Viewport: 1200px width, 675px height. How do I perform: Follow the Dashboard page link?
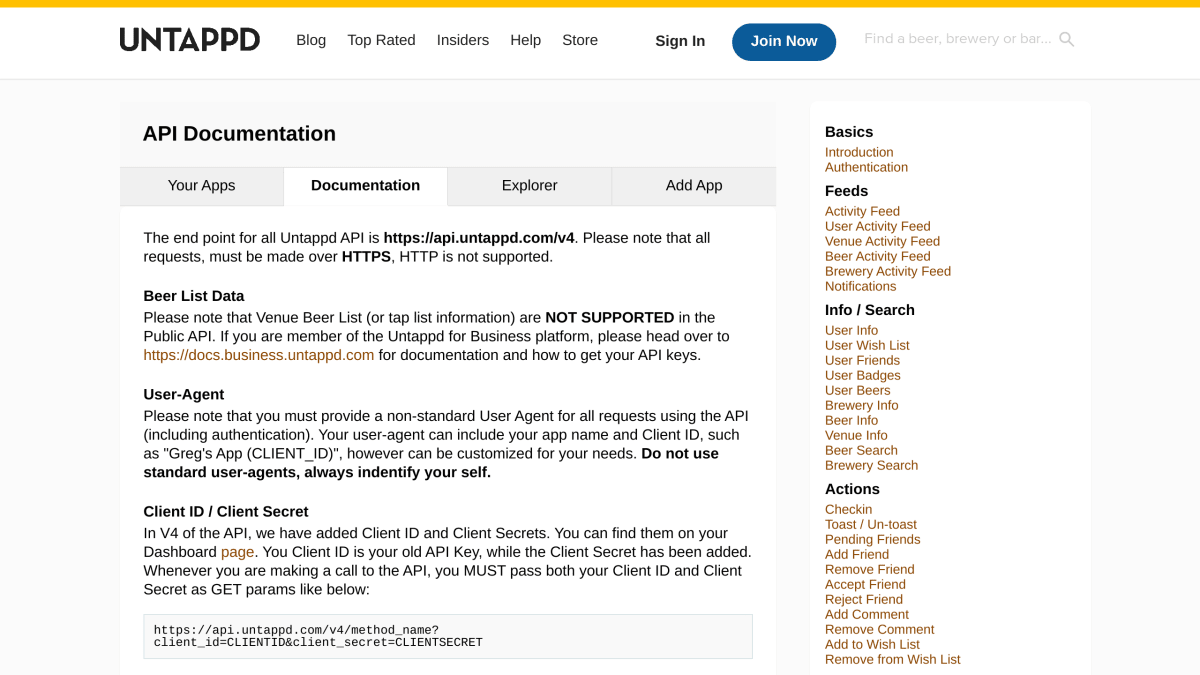point(238,552)
